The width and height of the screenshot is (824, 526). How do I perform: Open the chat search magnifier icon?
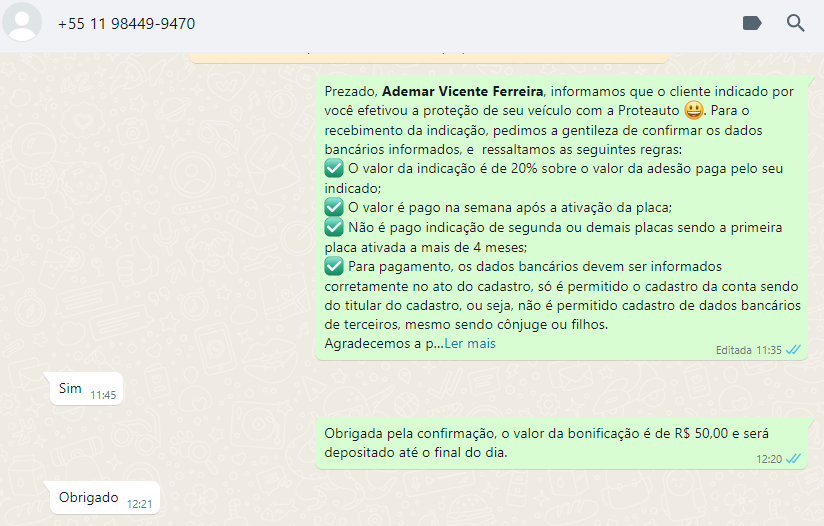tap(796, 23)
